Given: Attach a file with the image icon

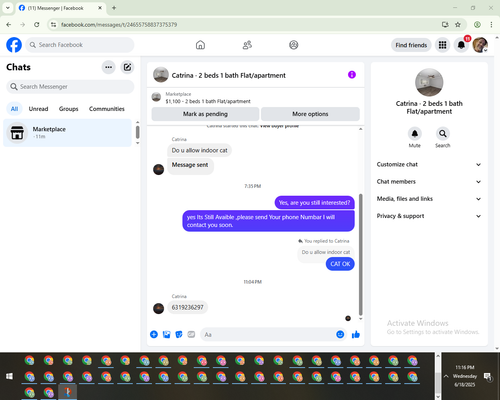Looking at the screenshot, I should point(166,334).
